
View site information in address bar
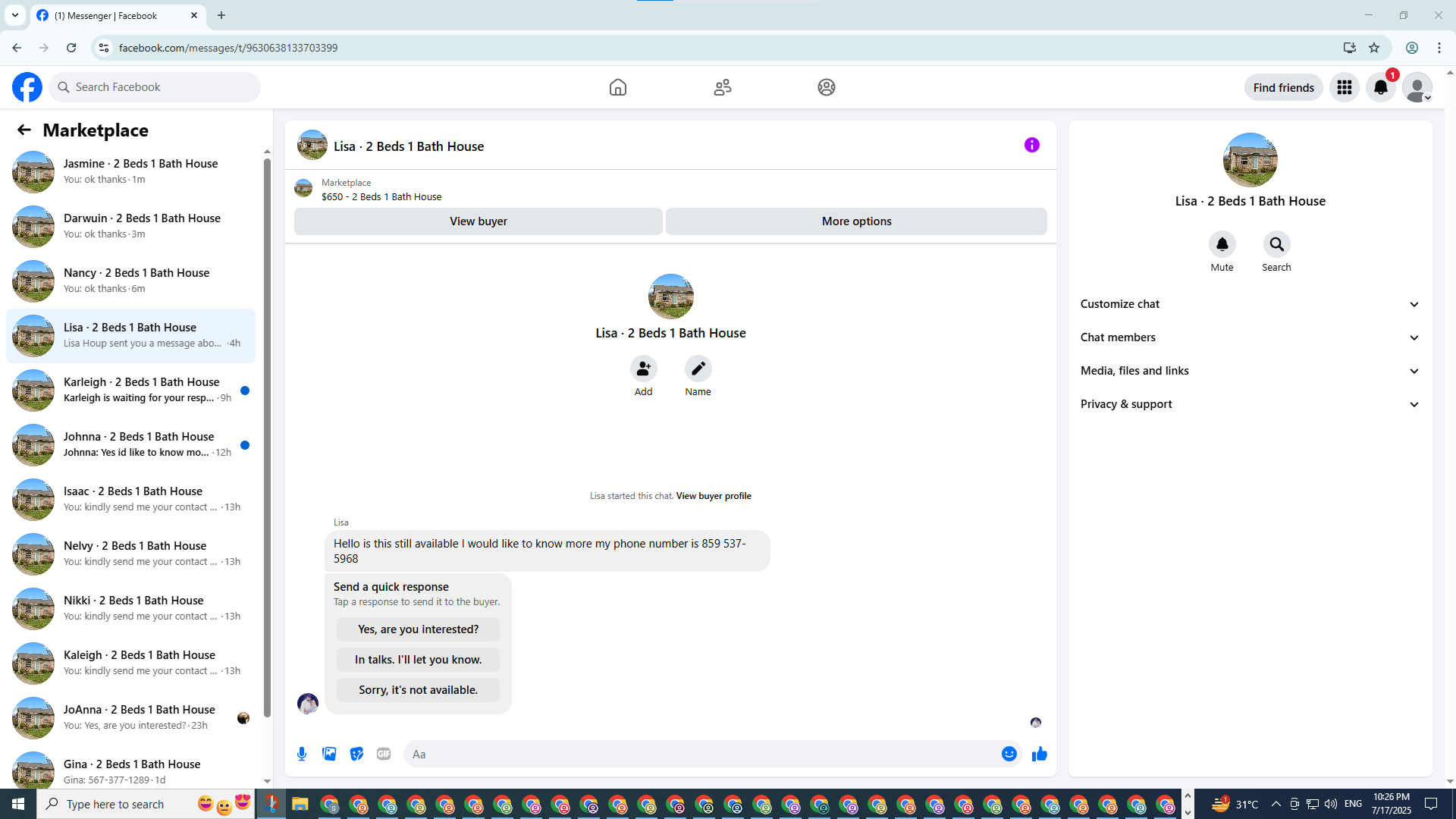(104, 48)
